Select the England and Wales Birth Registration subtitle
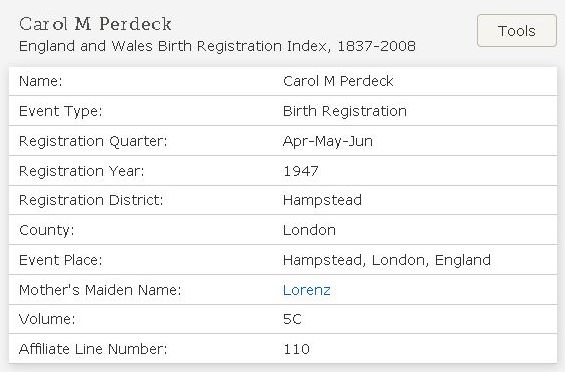 click(x=217, y=46)
